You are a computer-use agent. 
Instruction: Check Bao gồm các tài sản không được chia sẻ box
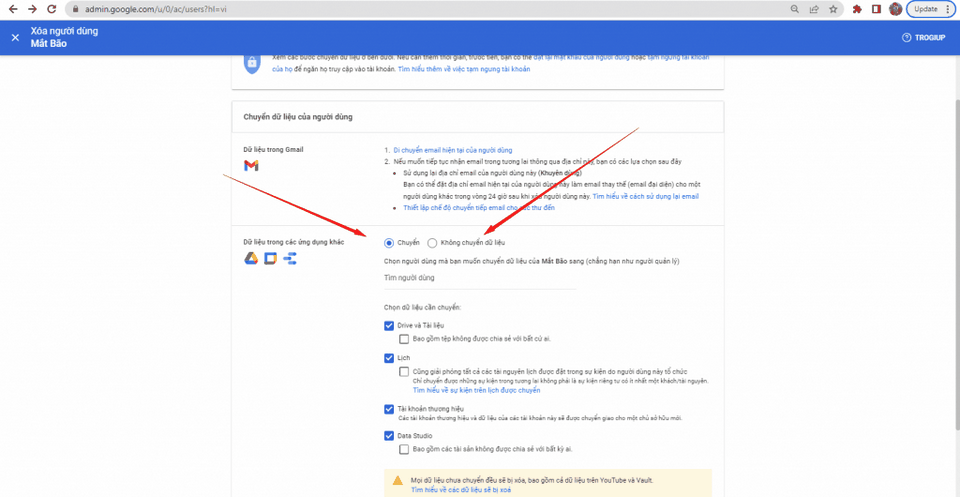[x=403, y=449]
